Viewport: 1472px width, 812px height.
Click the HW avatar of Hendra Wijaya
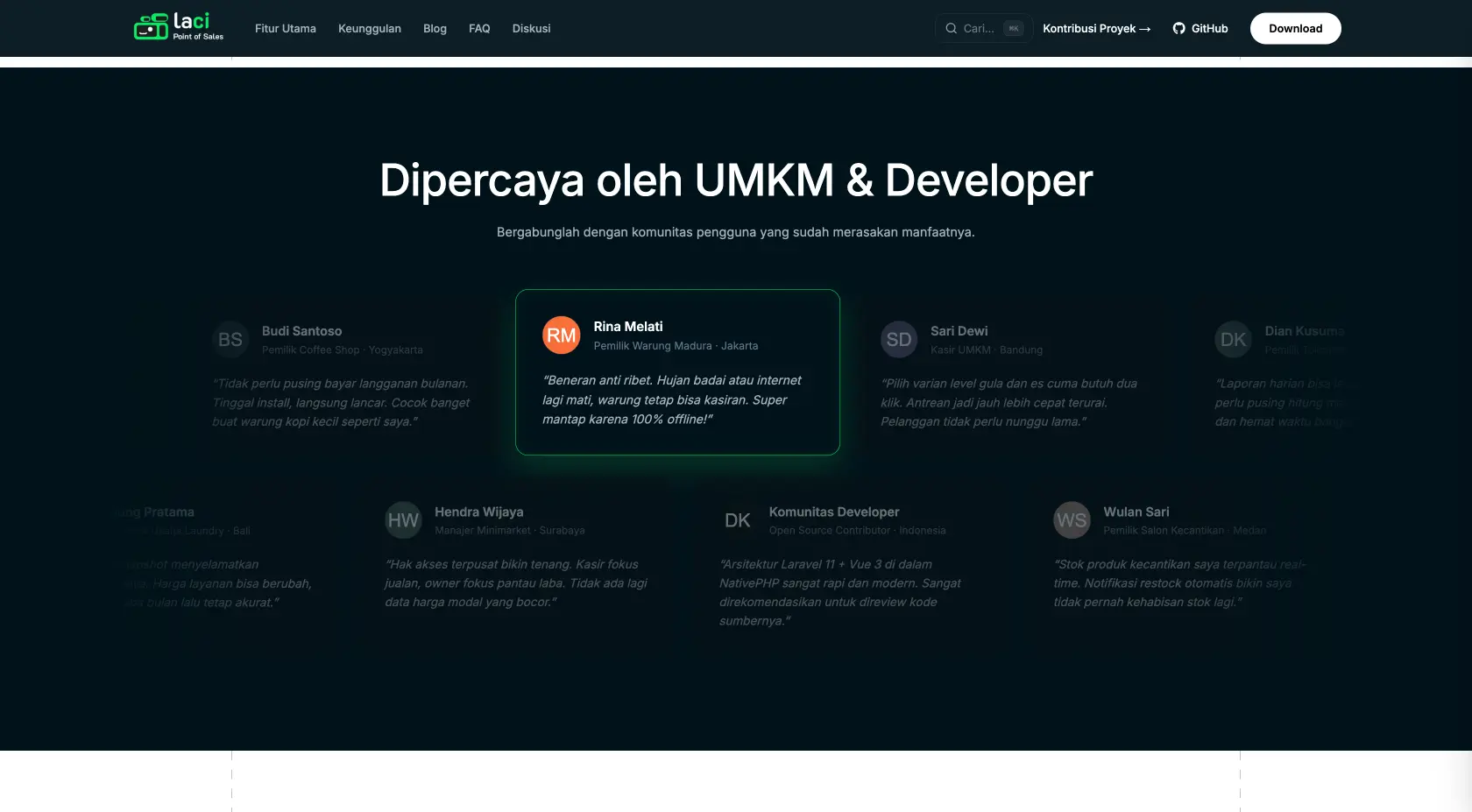403,520
